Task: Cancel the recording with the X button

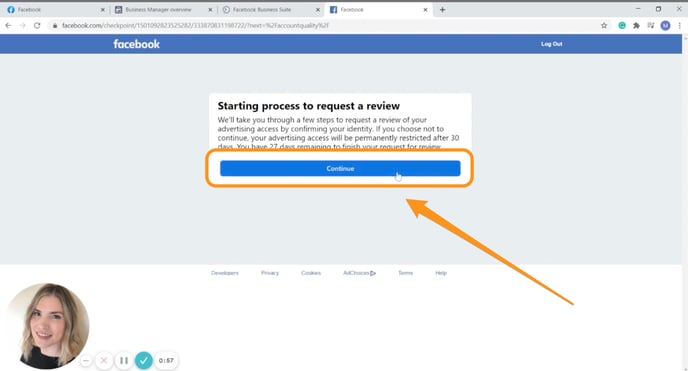Action: pyautogui.click(x=104, y=360)
